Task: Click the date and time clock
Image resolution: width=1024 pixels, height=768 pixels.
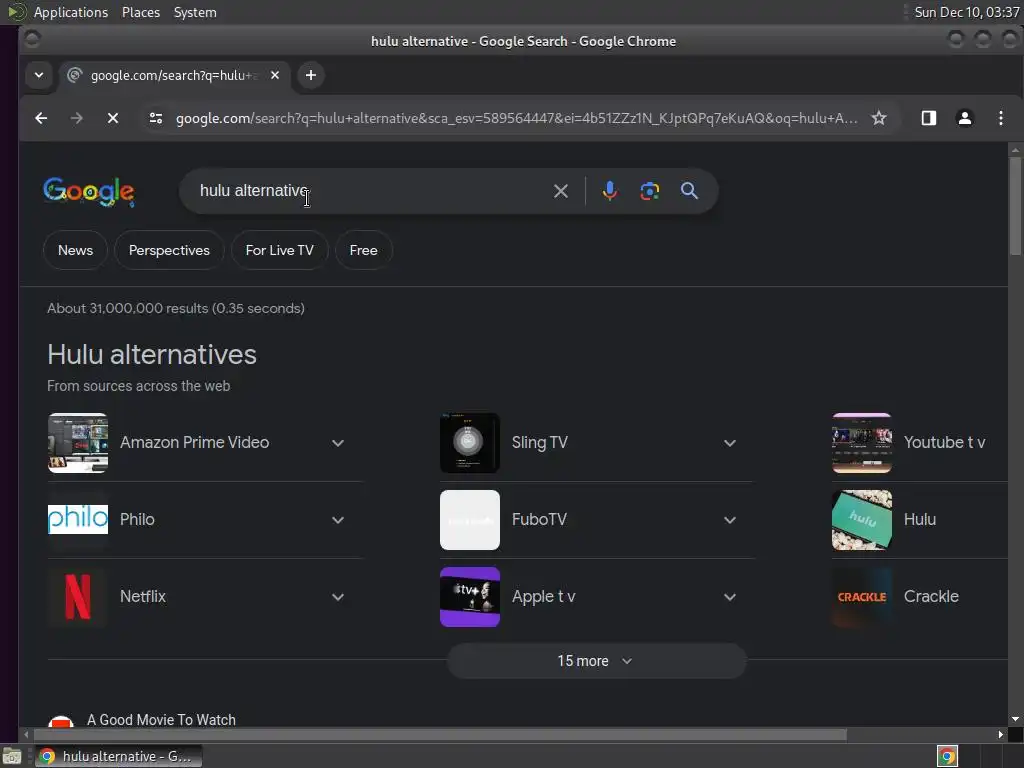Action: click(x=967, y=12)
